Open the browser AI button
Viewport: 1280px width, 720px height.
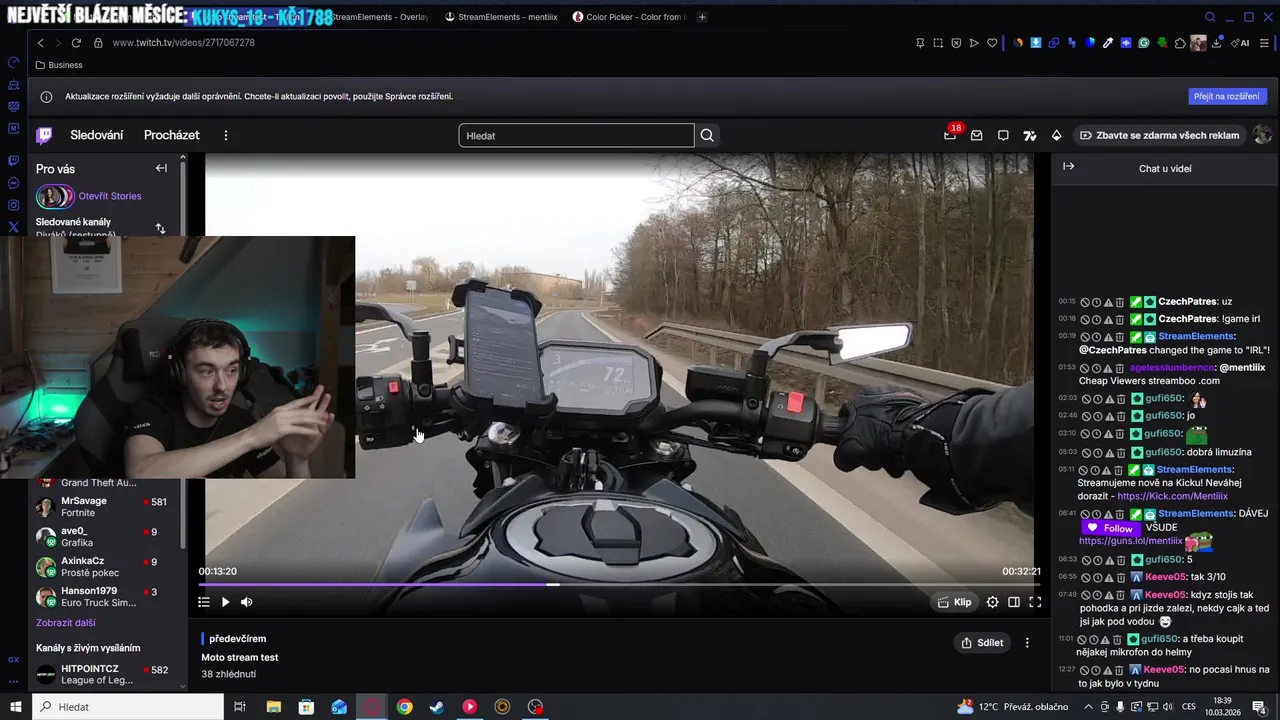[x=1240, y=43]
